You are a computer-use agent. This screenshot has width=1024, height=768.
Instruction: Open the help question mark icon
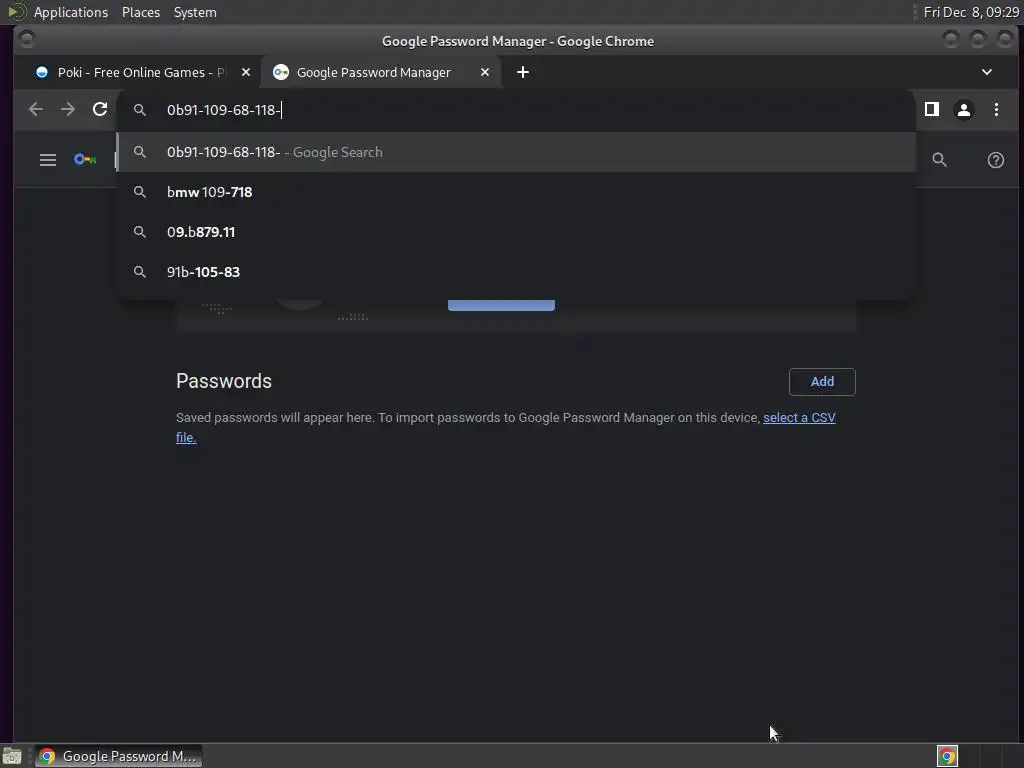pos(995,160)
